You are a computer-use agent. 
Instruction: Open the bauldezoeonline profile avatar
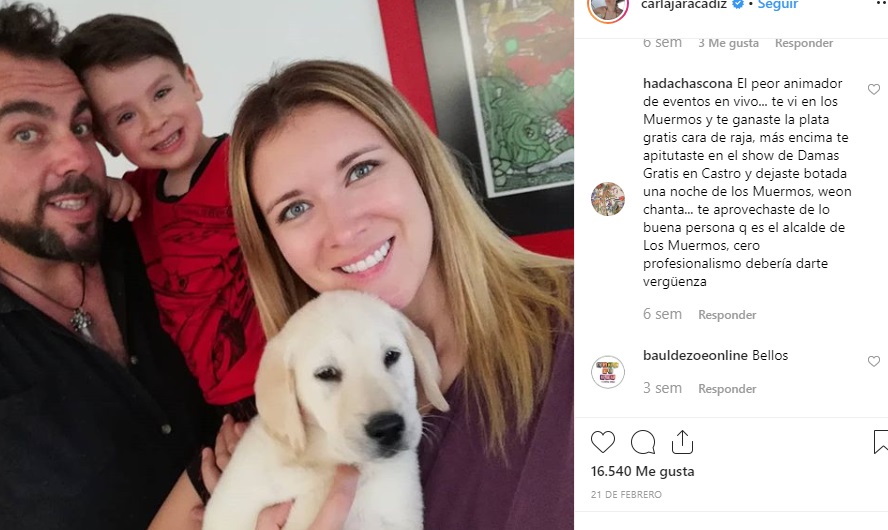(608, 372)
